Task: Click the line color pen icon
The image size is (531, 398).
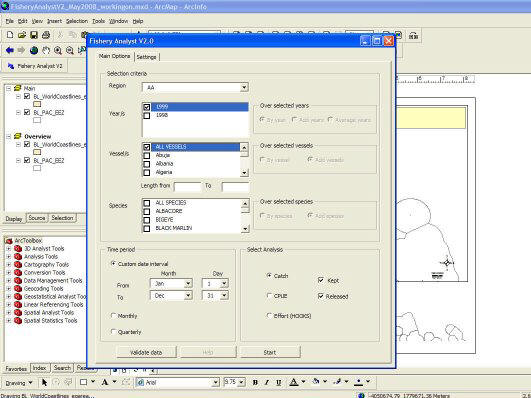Action: click(337, 382)
